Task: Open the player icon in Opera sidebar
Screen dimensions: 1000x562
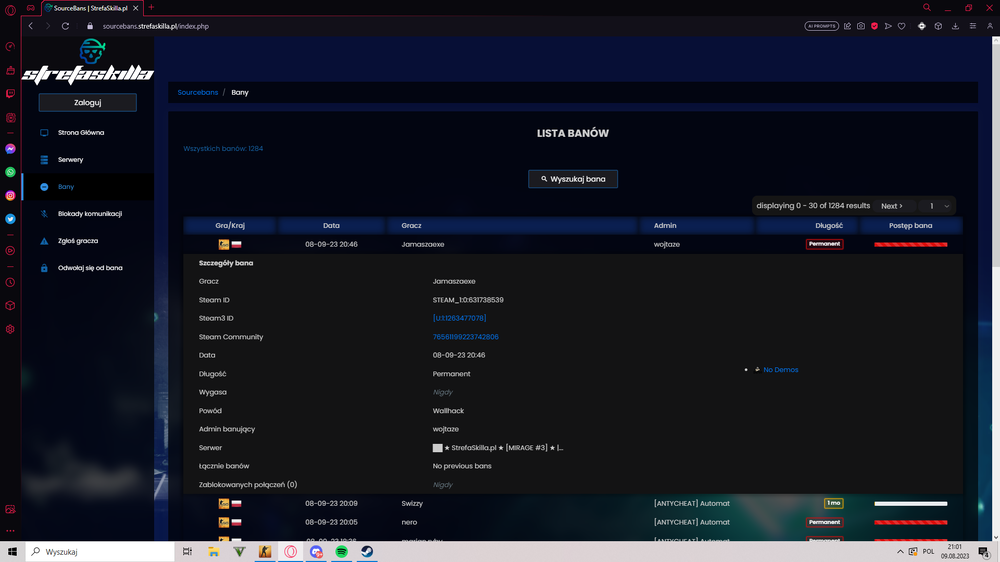Action: (10, 251)
